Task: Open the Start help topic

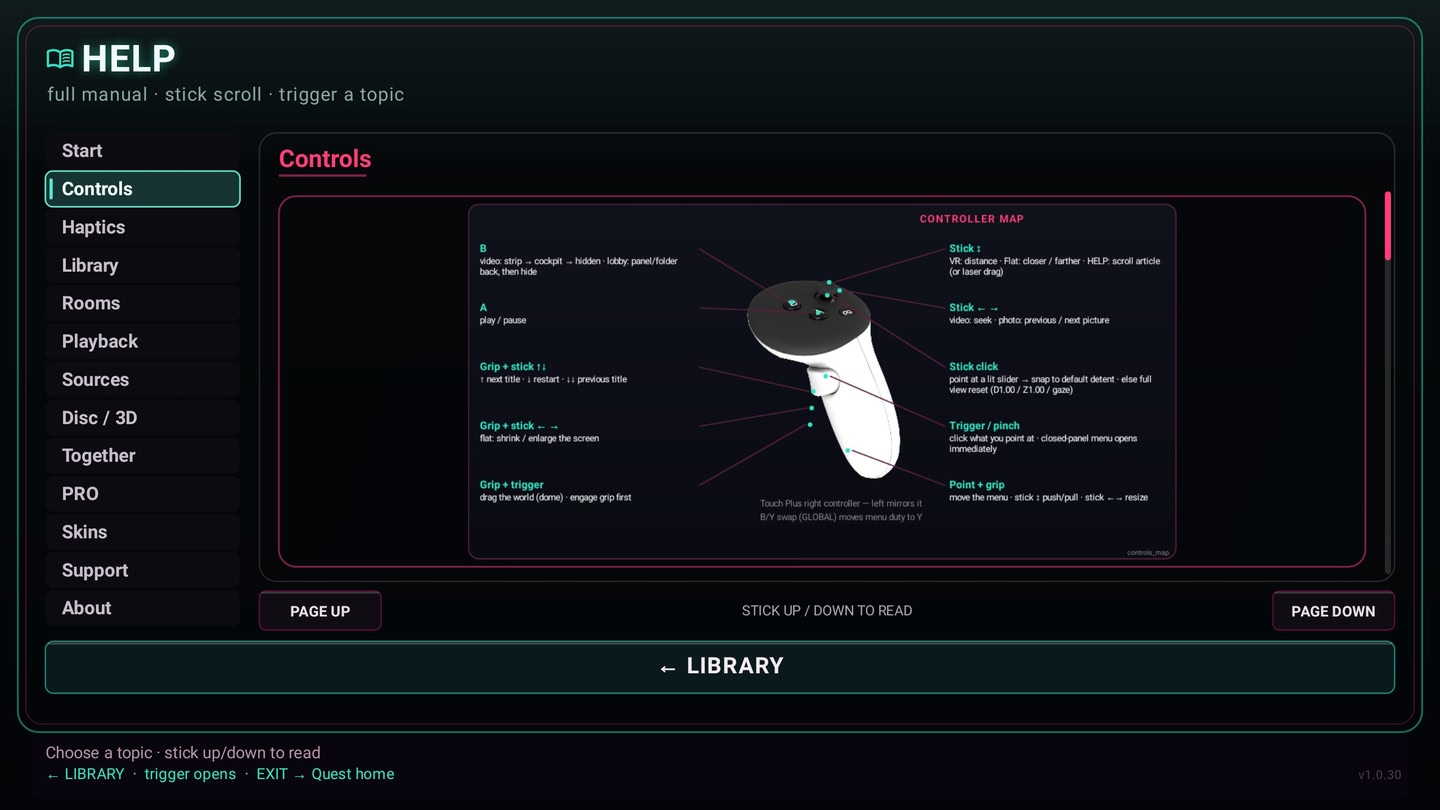Action: 142,151
